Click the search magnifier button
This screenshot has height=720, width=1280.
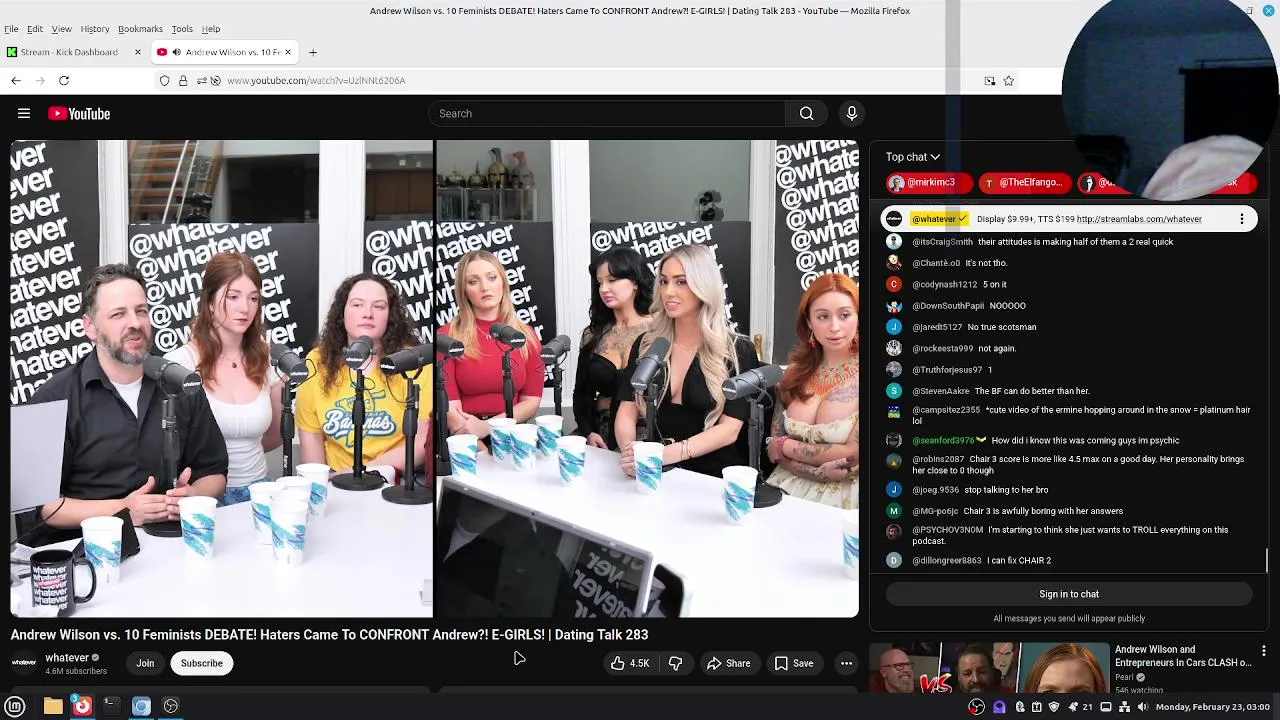pyautogui.click(x=806, y=114)
